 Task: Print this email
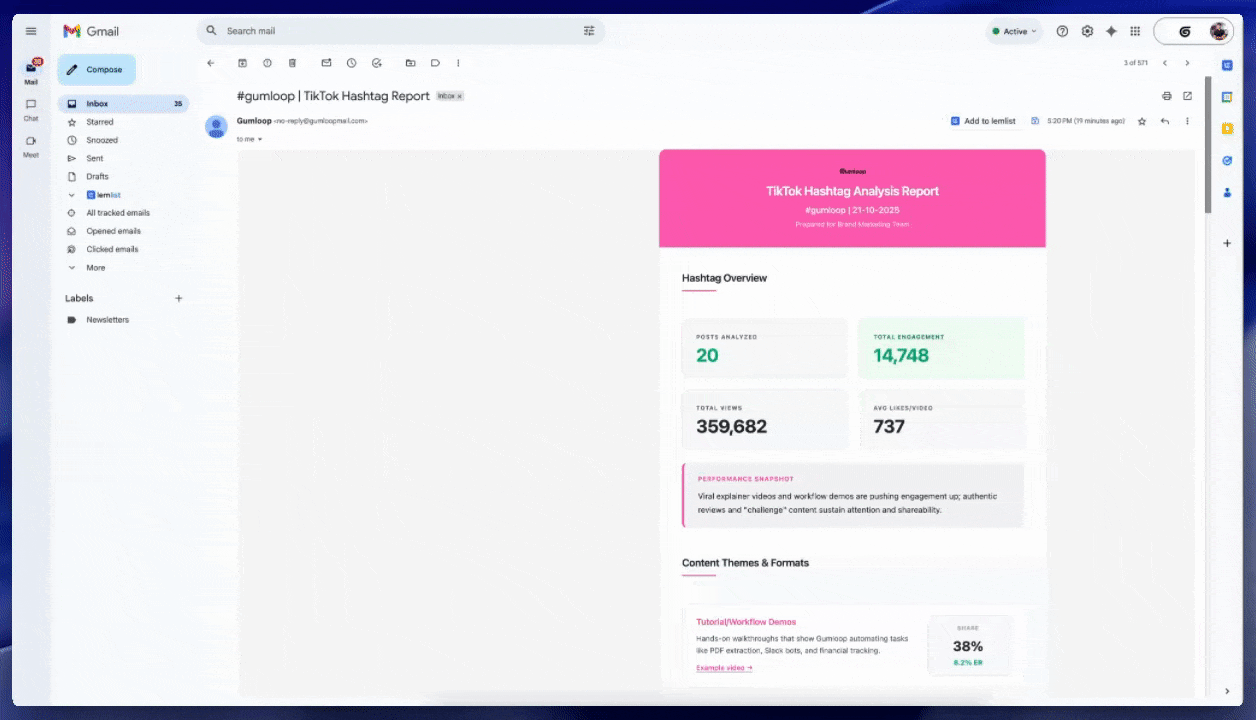[x=1166, y=96]
